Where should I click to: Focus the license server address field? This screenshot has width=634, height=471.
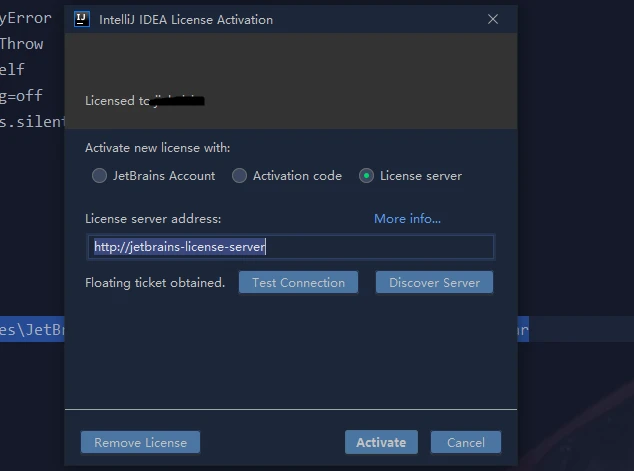point(290,247)
